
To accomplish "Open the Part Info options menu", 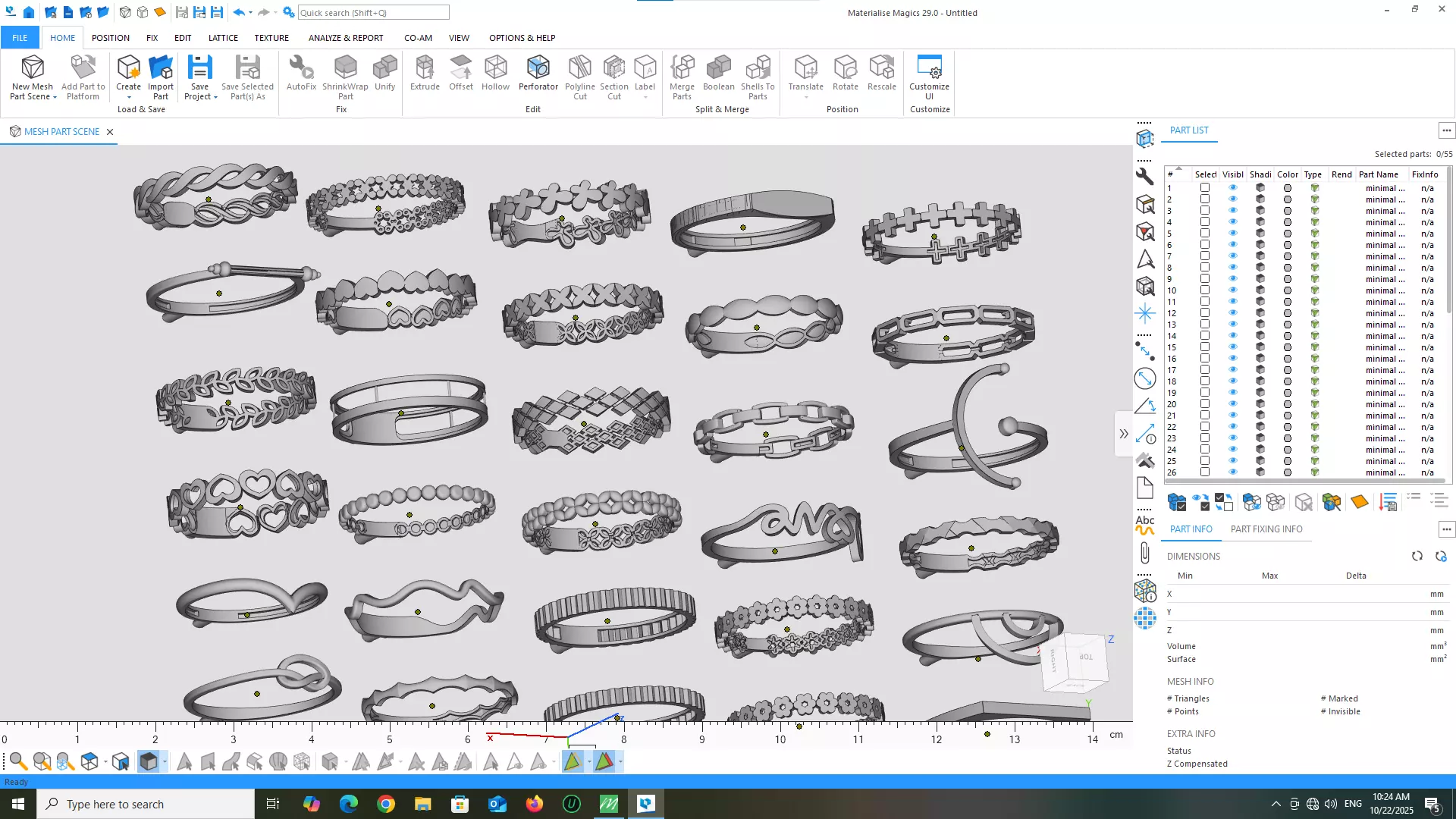I will 1446,529.
